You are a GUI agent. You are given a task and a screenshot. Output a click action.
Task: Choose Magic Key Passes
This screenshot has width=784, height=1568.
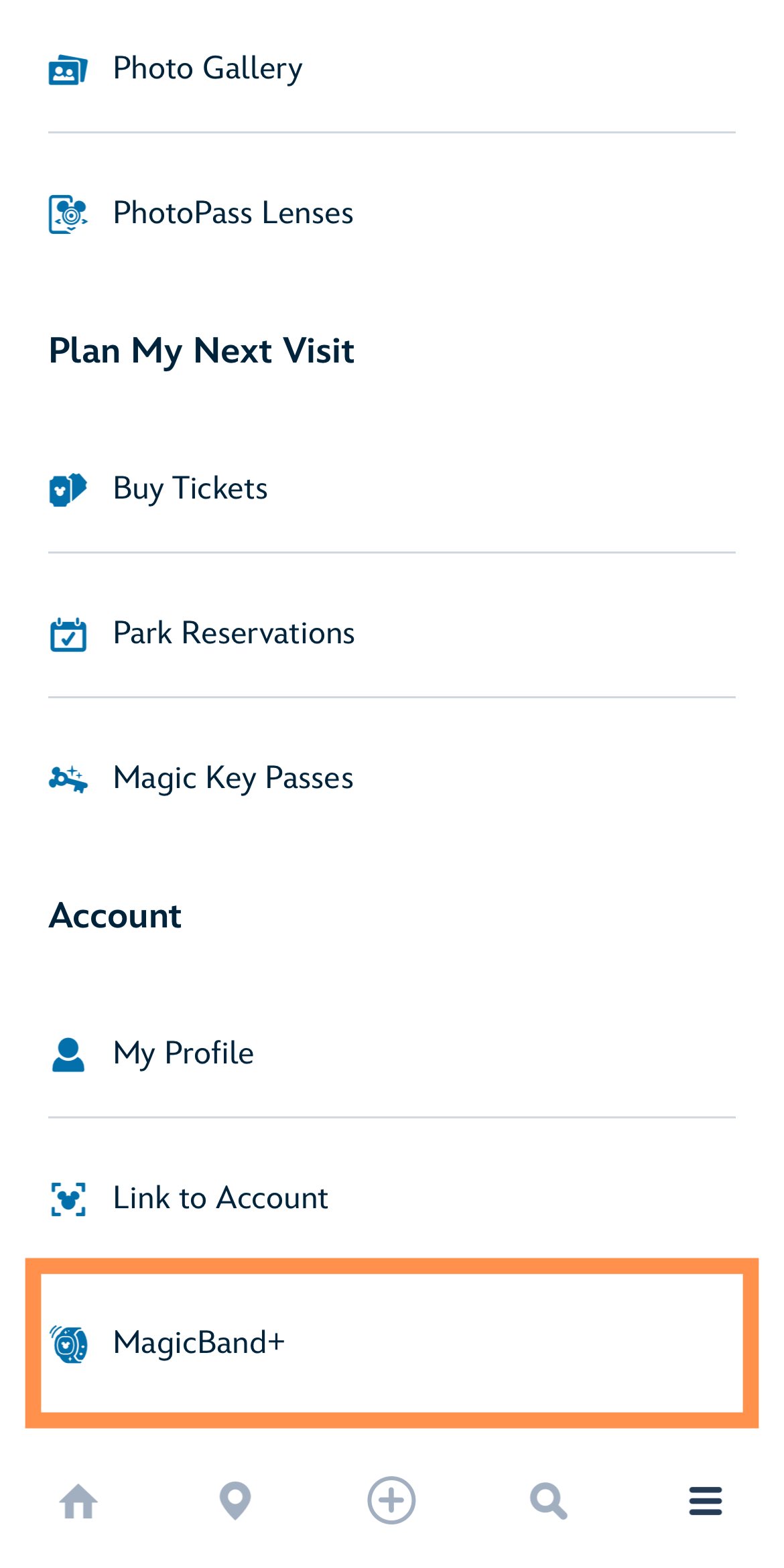pyautogui.click(x=233, y=778)
